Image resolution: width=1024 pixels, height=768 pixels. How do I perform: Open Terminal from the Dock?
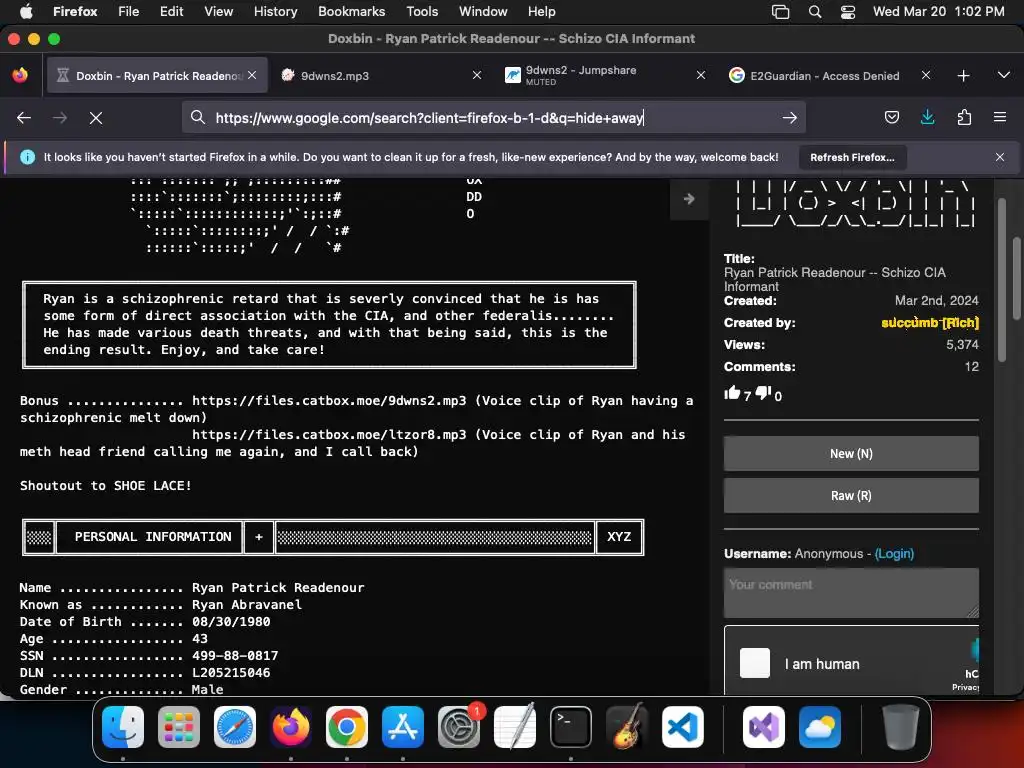pyautogui.click(x=571, y=727)
